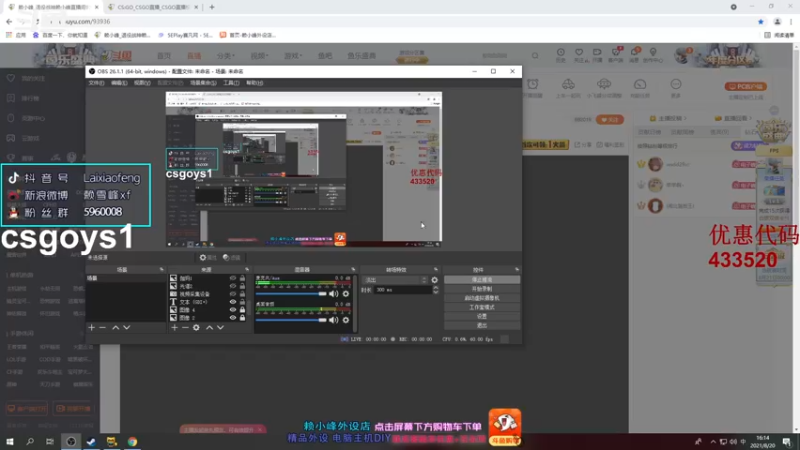Switch to Steam from the taskbar
The height and width of the screenshot is (450, 800).
tap(91, 442)
